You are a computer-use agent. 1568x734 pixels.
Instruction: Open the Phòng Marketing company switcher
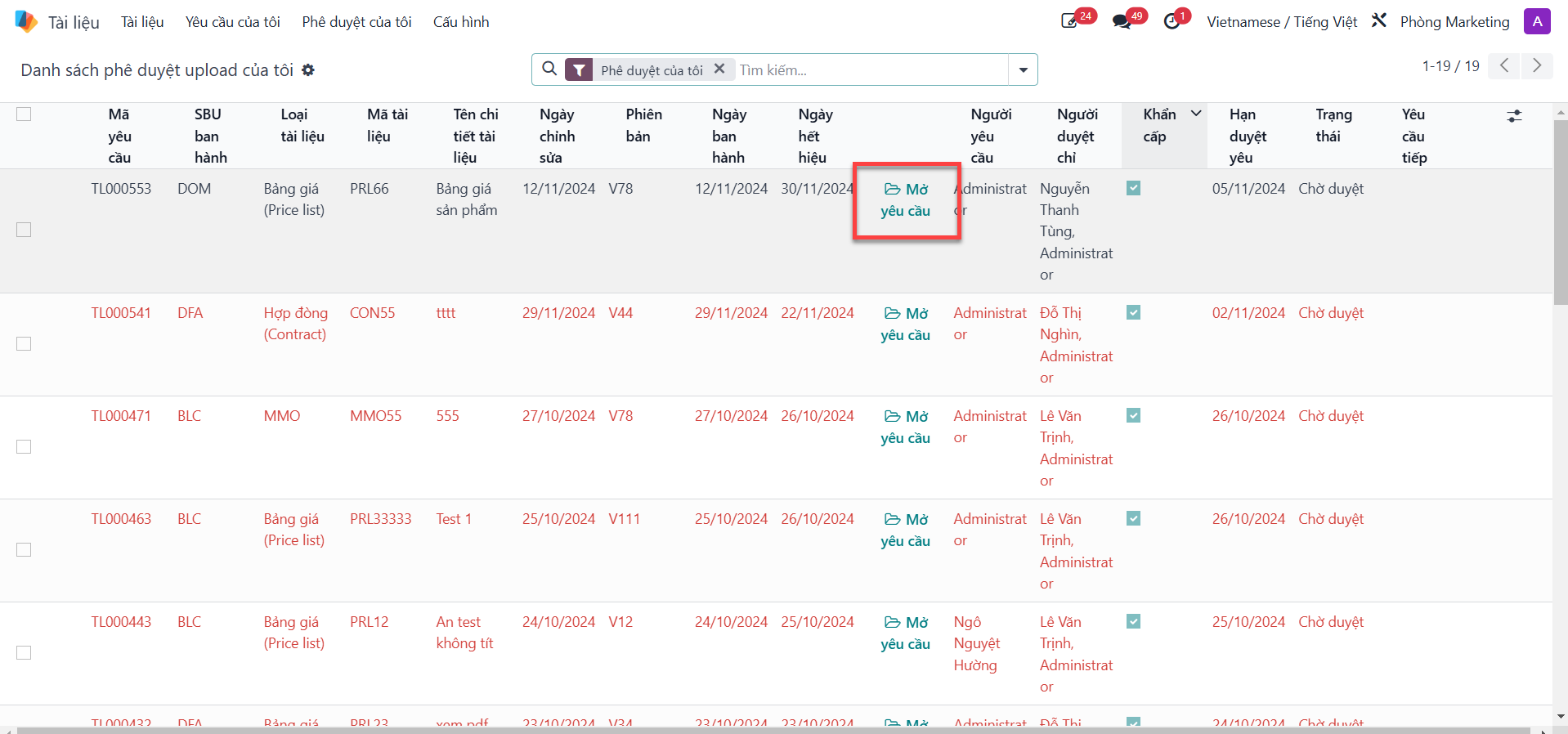tap(1455, 22)
